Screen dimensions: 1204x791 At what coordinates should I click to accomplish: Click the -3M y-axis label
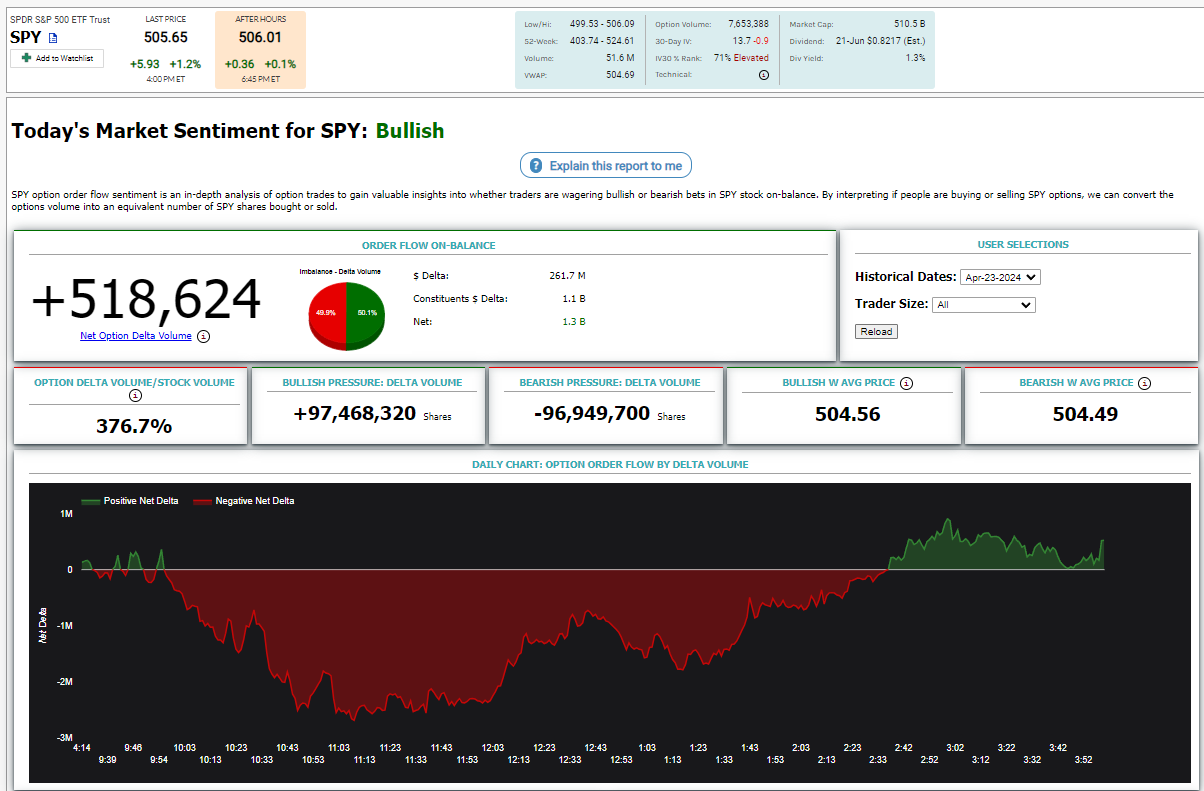pyautogui.click(x=66, y=738)
